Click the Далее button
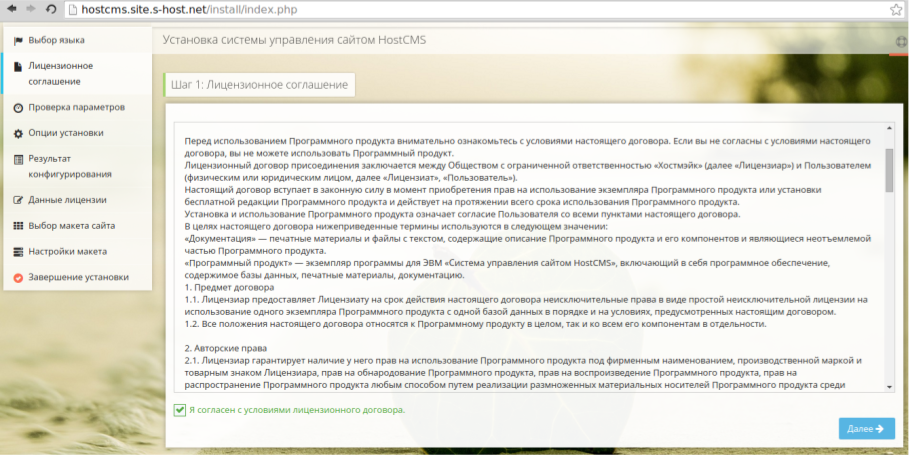The image size is (910, 456). point(866,429)
